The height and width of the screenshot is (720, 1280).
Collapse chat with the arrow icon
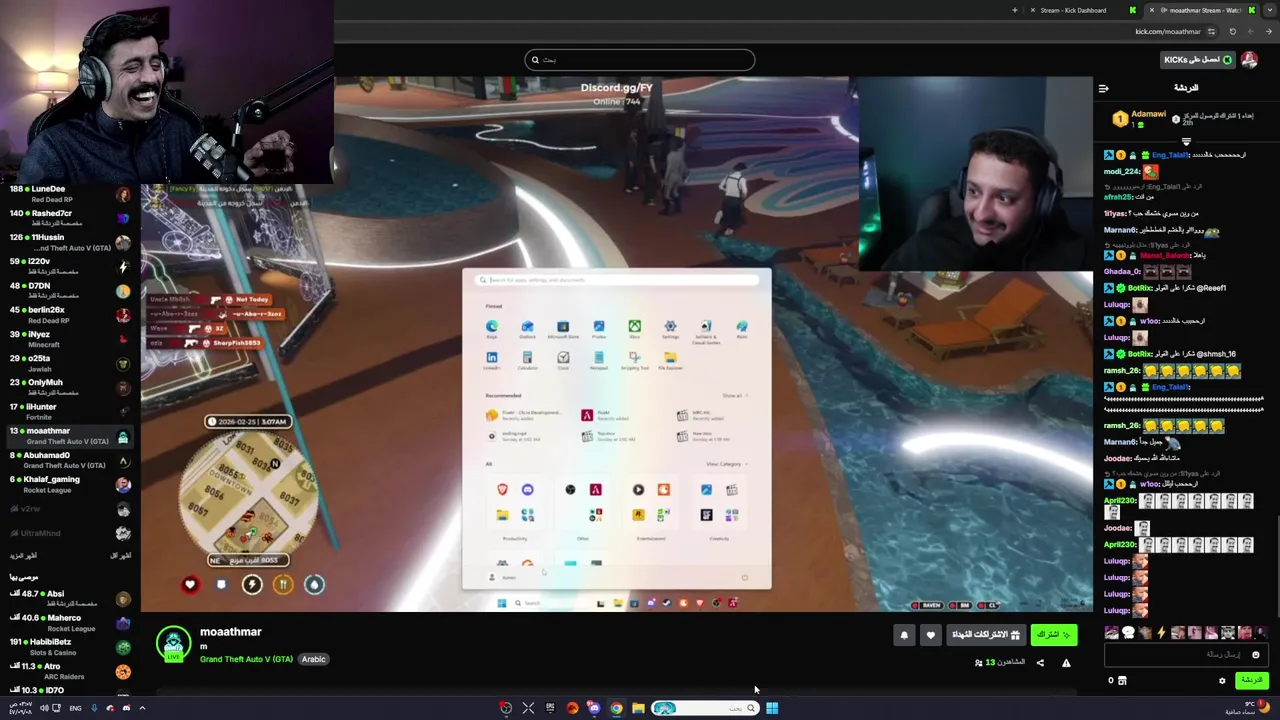[x=1104, y=88]
